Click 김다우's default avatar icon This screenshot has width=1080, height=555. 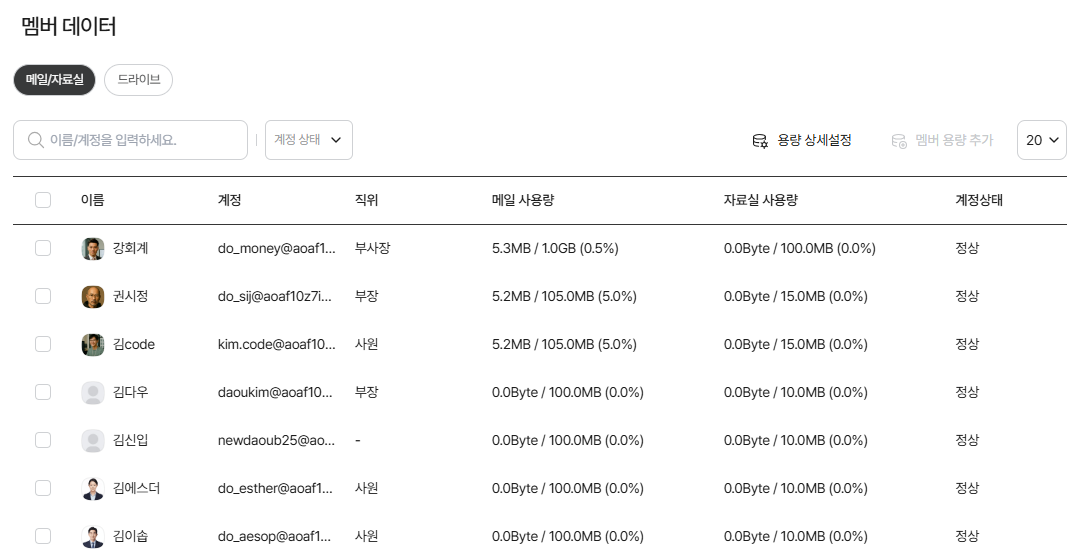93,393
